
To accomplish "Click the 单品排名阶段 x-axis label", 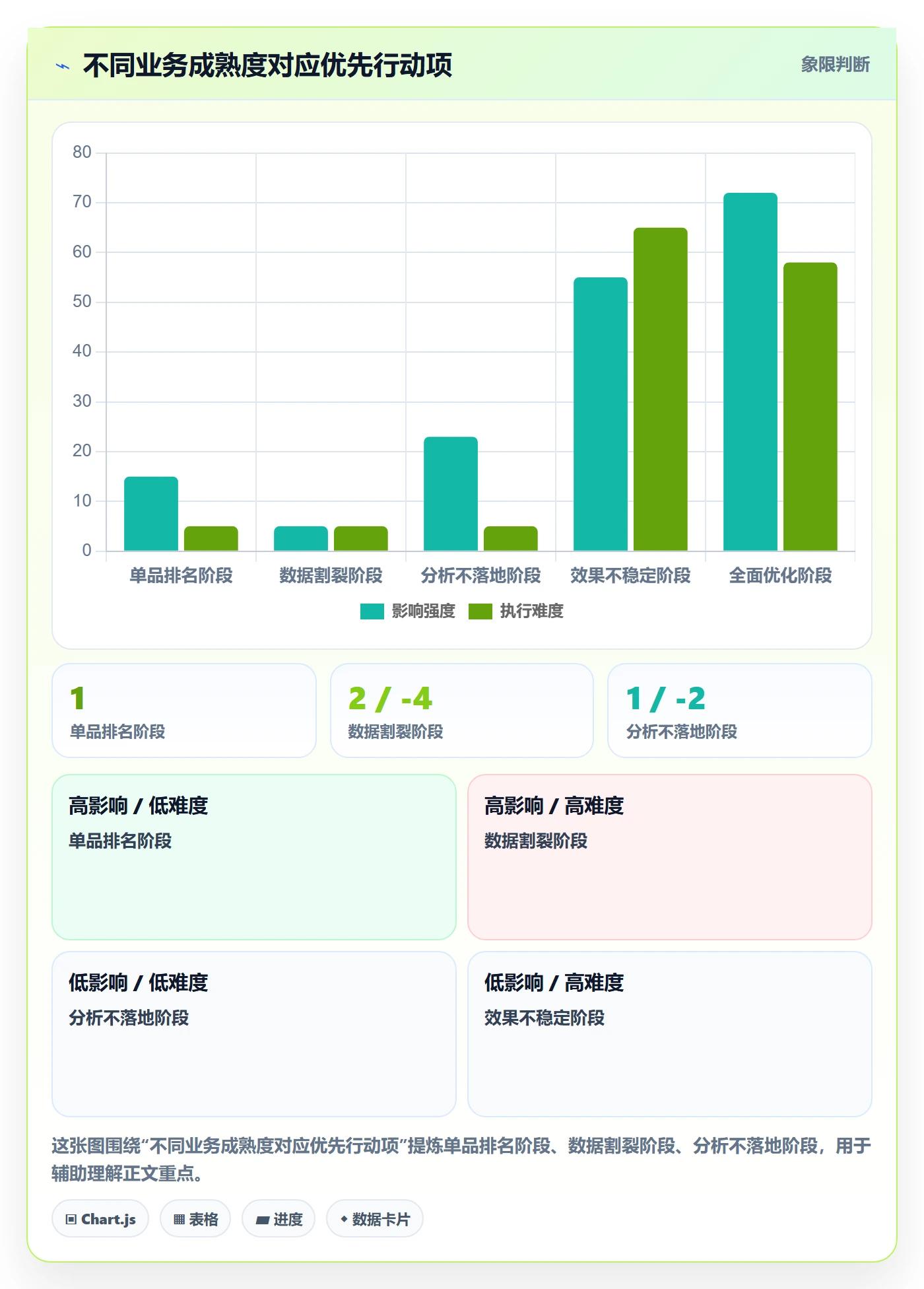I will [181, 576].
